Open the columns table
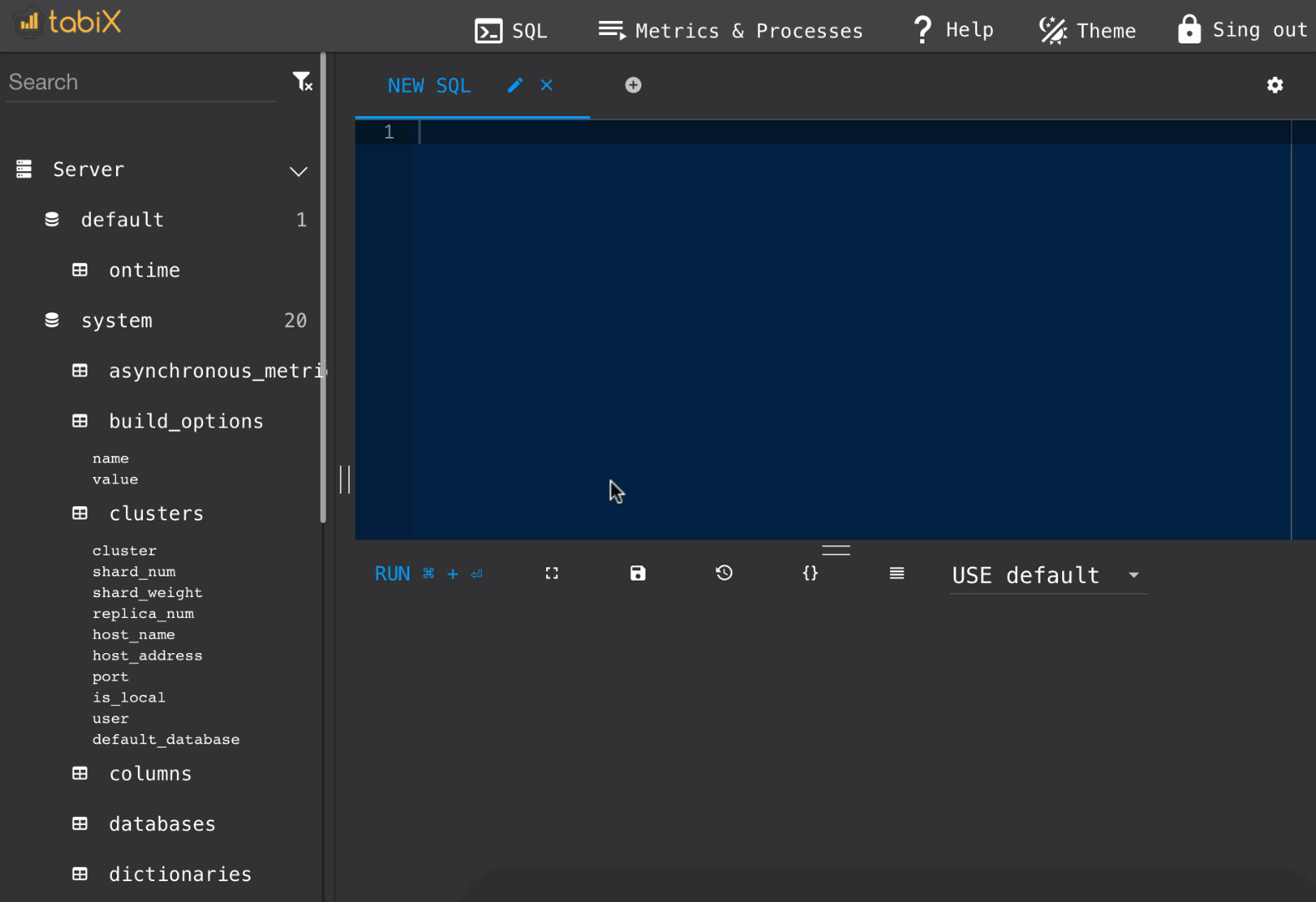 150,774
